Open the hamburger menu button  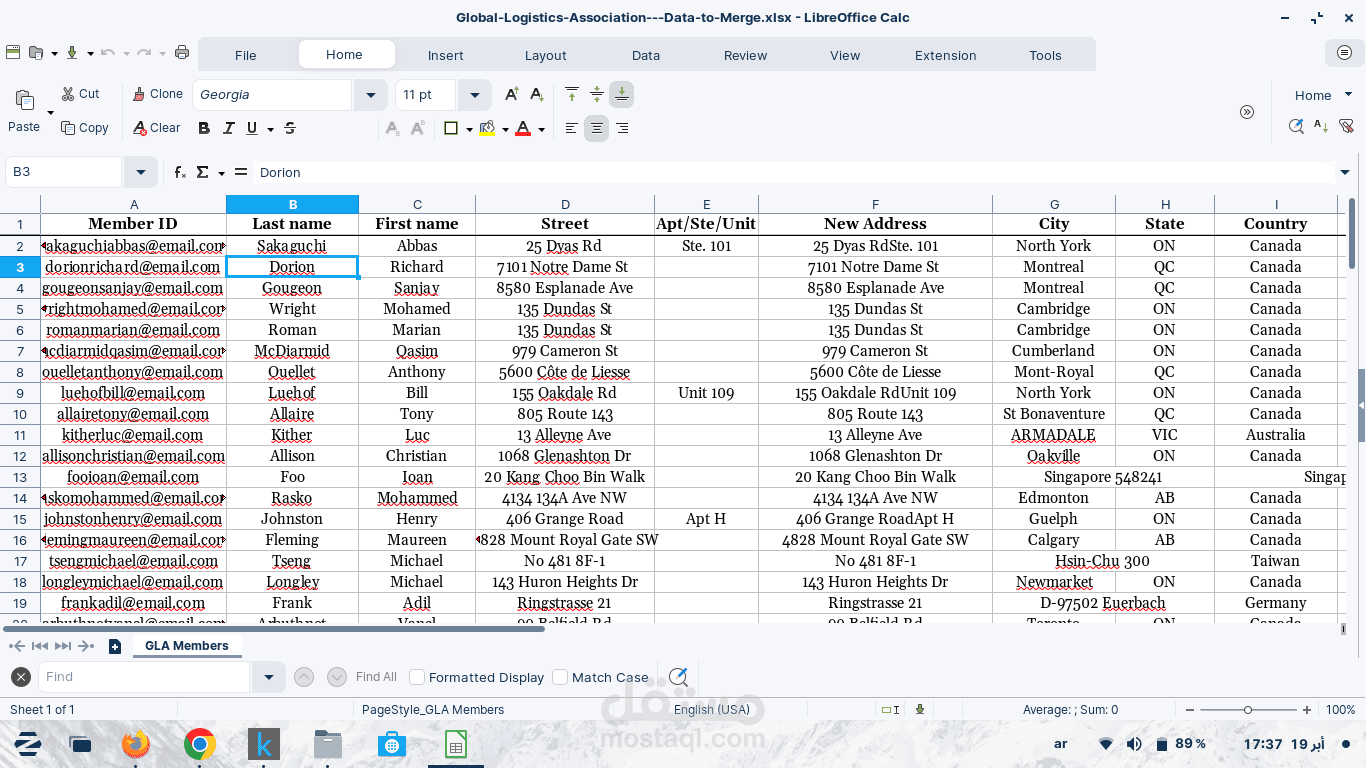[1344, 53]
